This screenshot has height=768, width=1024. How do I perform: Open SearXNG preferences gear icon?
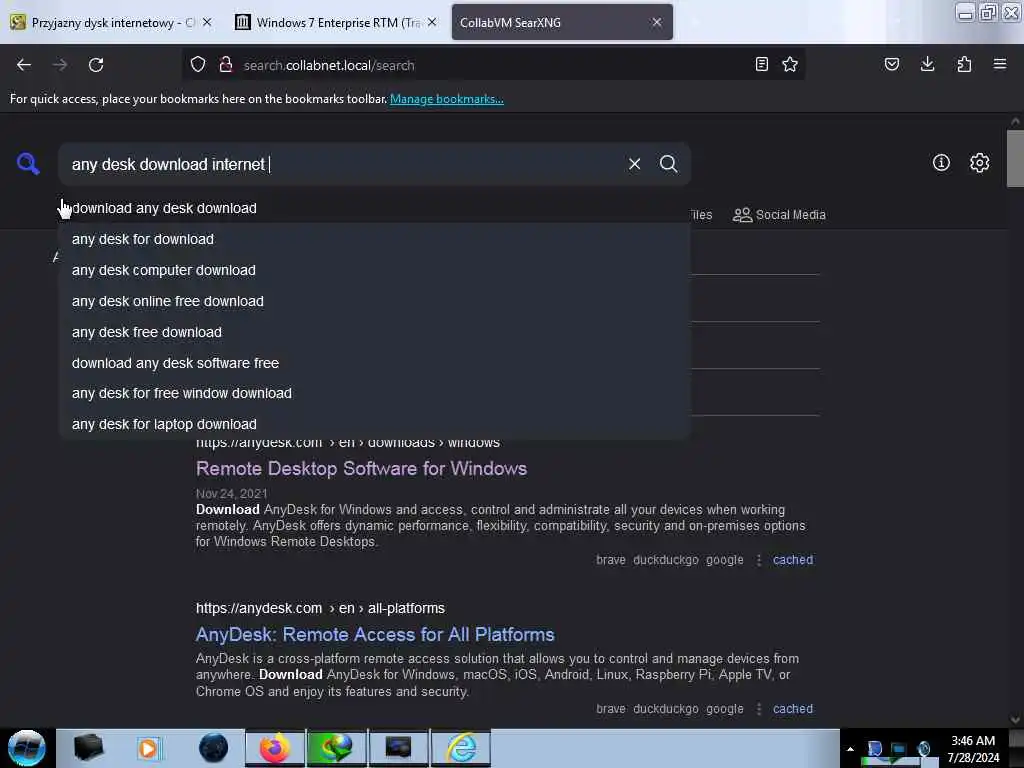(x=979, y=163)
